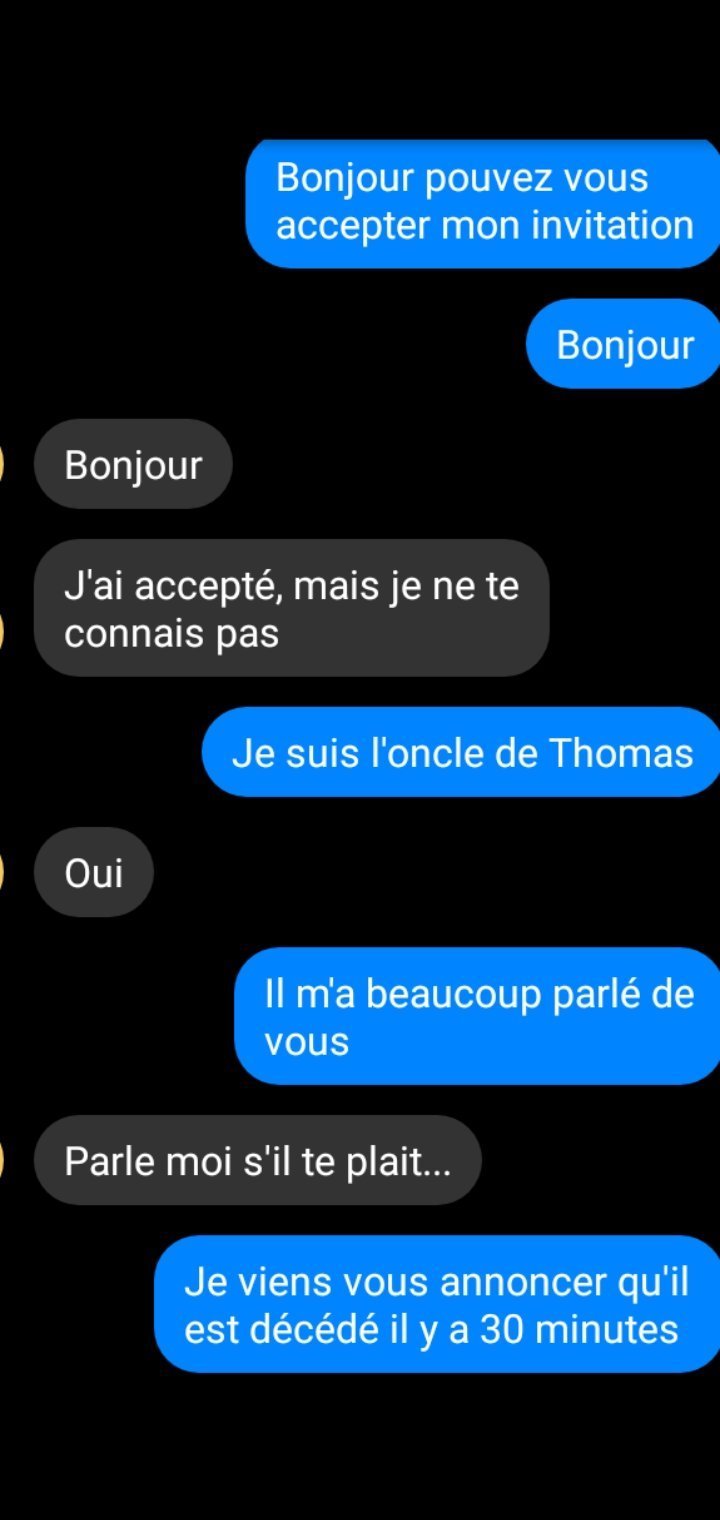Tap the "Il m'a beaucoup parlé de vous" bubble
The image size is (720, 1520).
pyautogui.click(x=478, y=1017)
